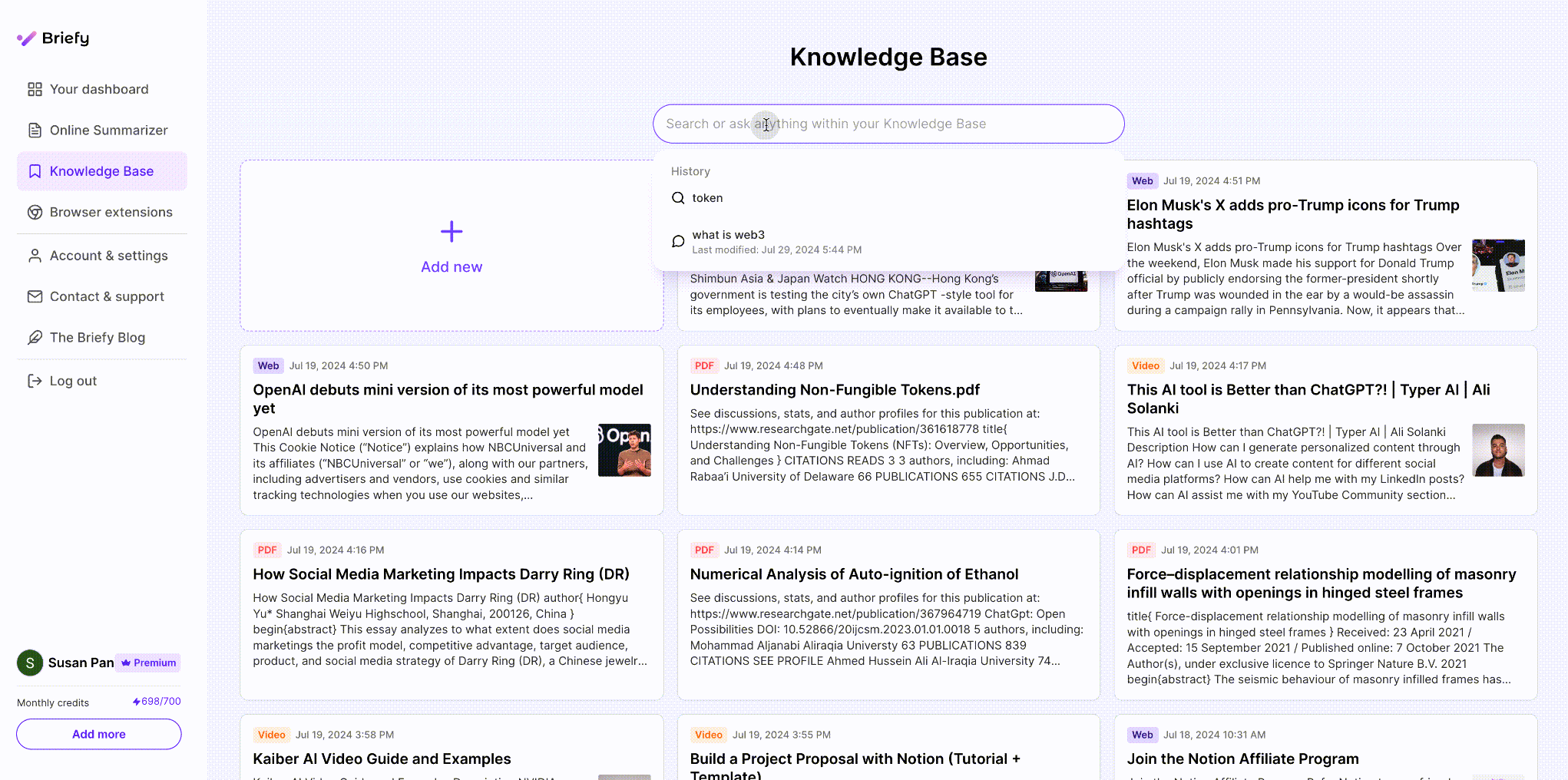
Task: Click the Add more credits button
Action: tap(99, 734)
